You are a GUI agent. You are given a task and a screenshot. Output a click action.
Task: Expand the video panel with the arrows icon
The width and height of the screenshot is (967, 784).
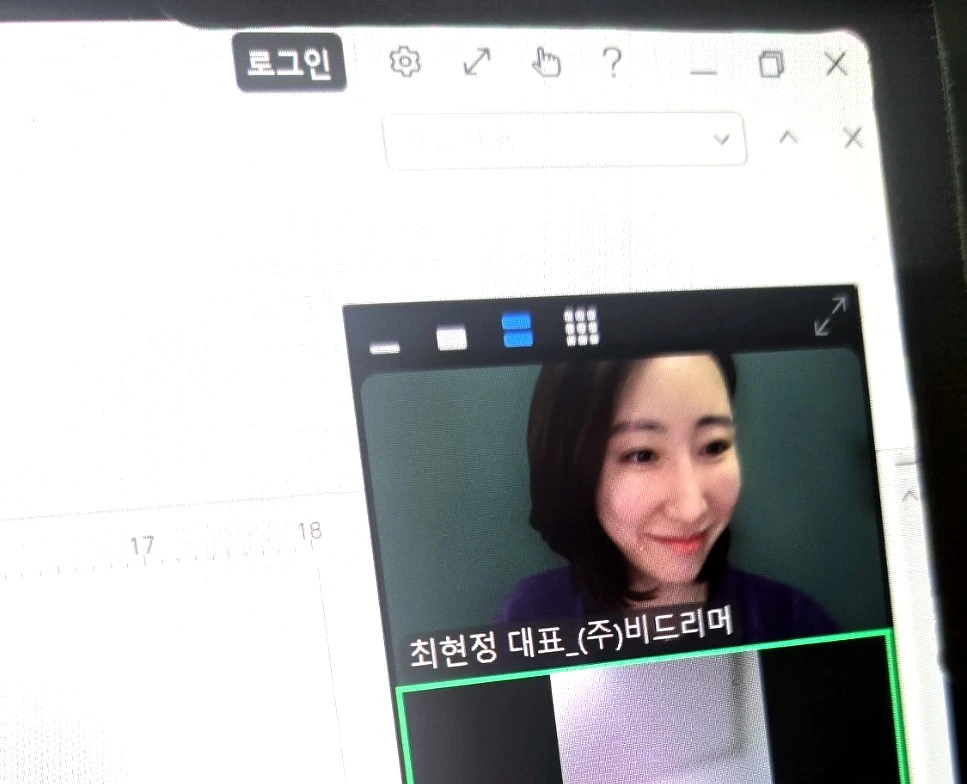(830, 316)
